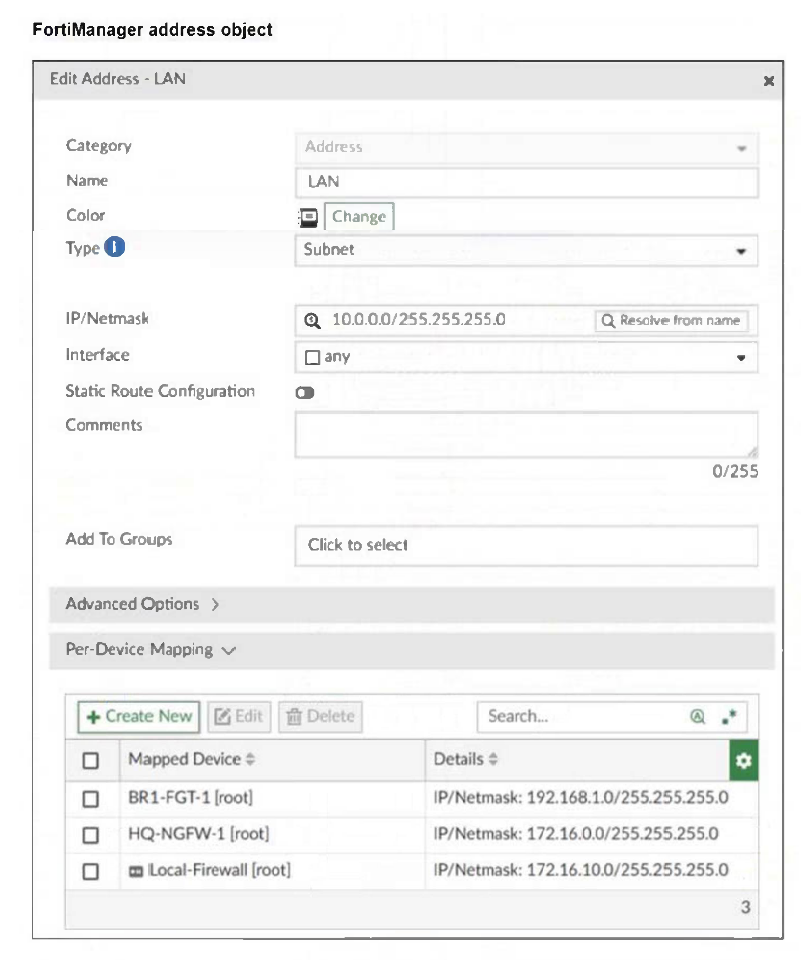Click the regex options icon beside search
Viewport: 801px width, 961px height.
pyautogui.click(x=728, y=716)
